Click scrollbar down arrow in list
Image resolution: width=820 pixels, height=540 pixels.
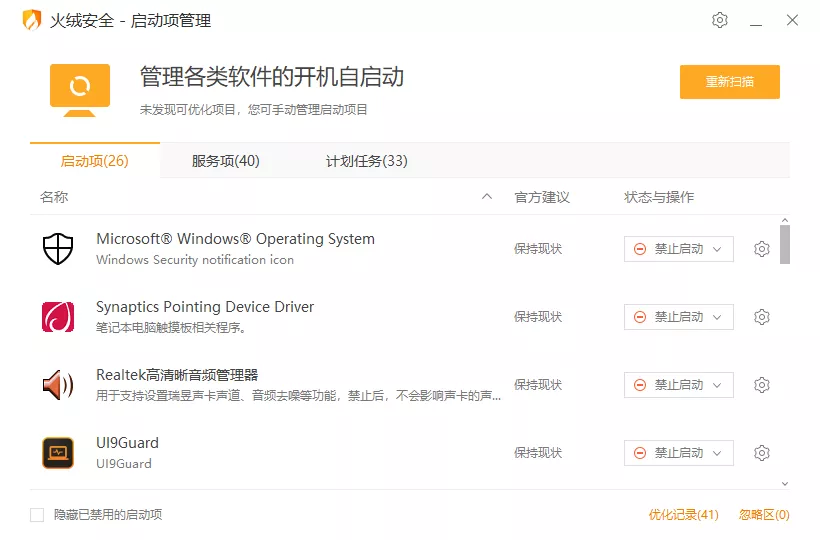(x=784, y=484)
